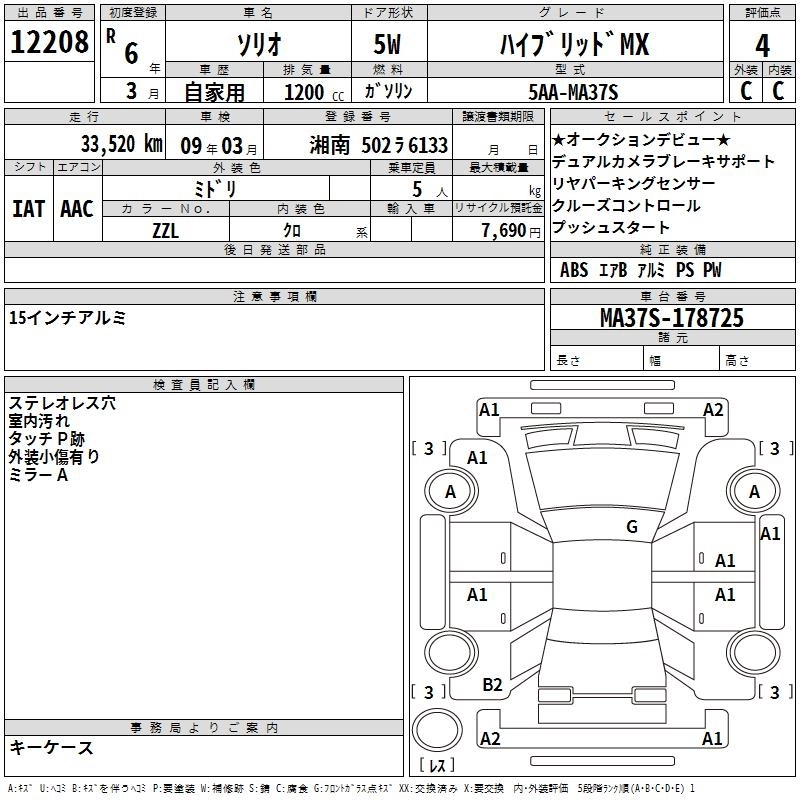This screenshot has height=800, width=800.
Task: Select upper-right wheel circle marked A
Action: coord(754,491)
